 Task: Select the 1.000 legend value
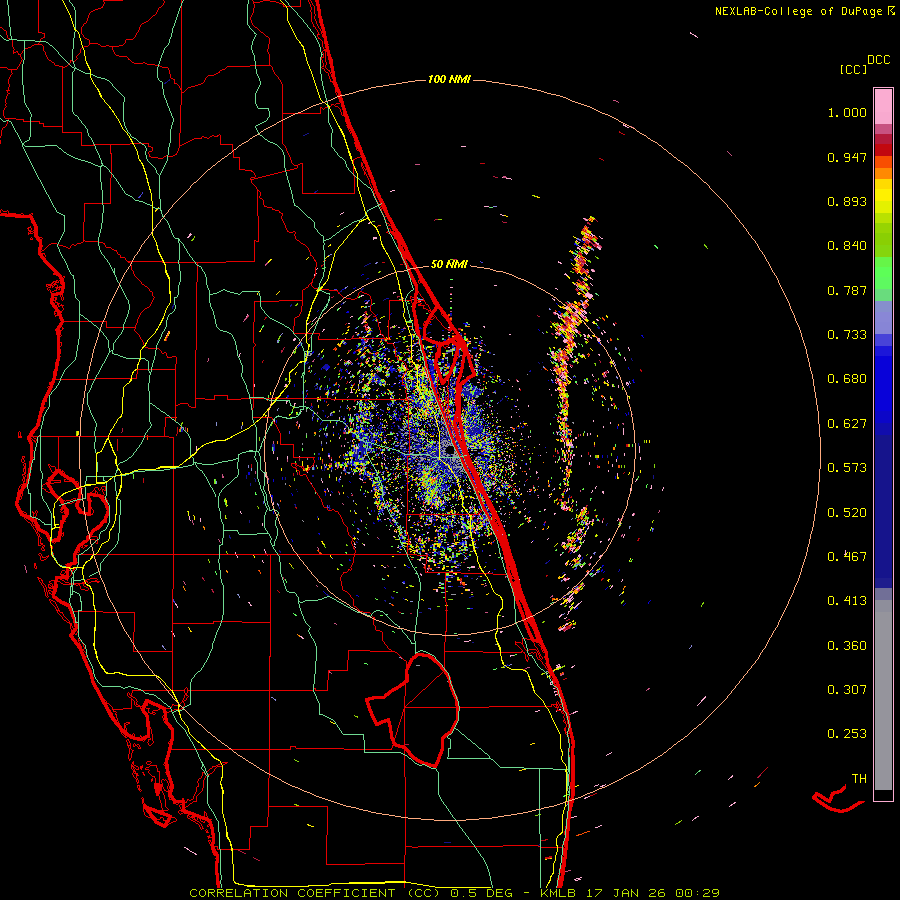pyautogui.click(x=847, y=112)
